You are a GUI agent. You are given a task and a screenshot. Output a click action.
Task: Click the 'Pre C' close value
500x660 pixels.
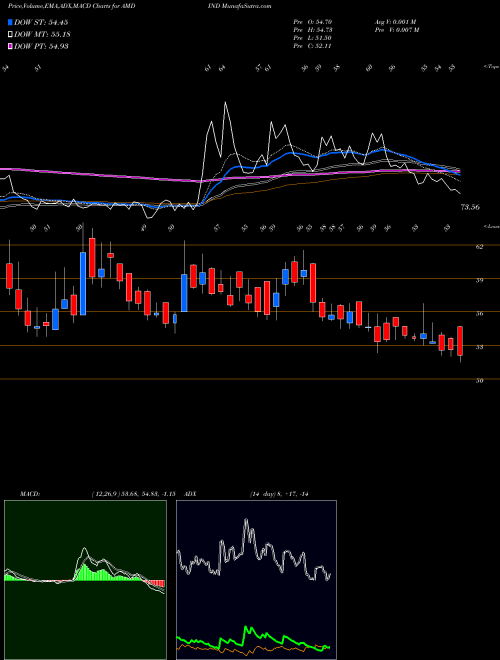click(313, 46)
